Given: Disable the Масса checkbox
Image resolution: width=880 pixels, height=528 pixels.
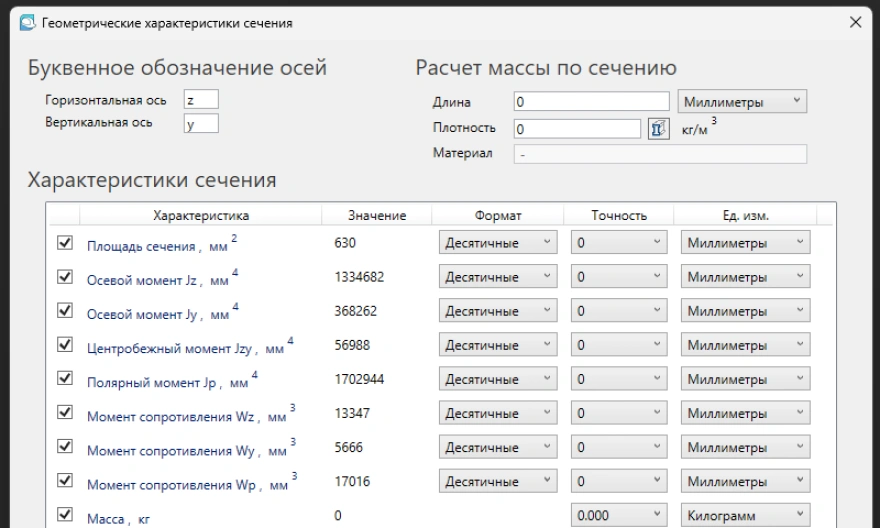Looking at the screenshot, I should 66,515.
